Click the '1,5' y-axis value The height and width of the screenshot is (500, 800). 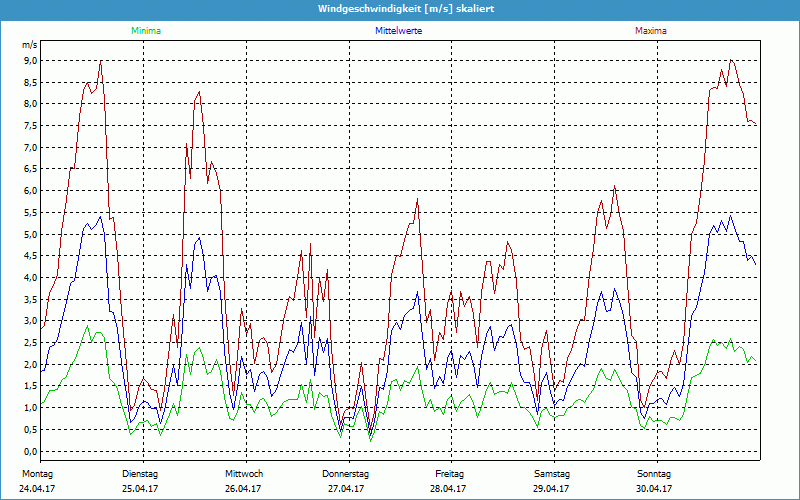pyautogui.click(x=31, y=387)
